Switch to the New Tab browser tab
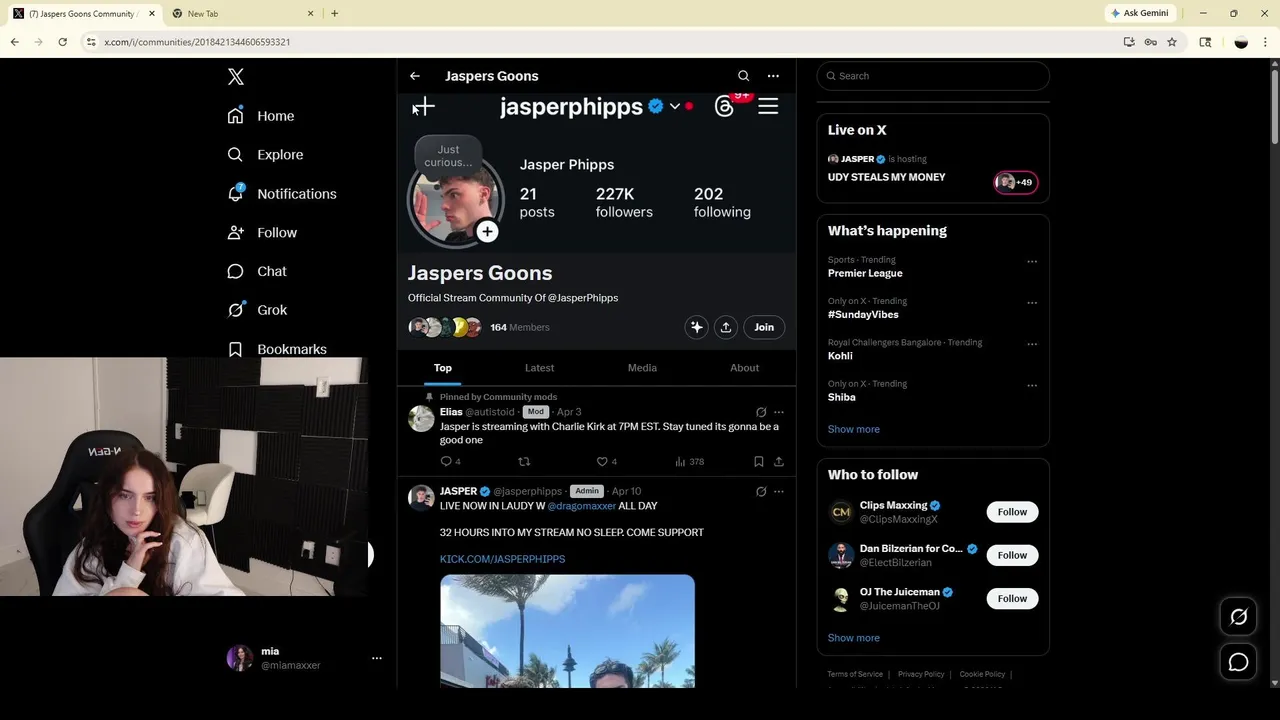Viewport: 1280px width, 720px height. tap(243, 13)
